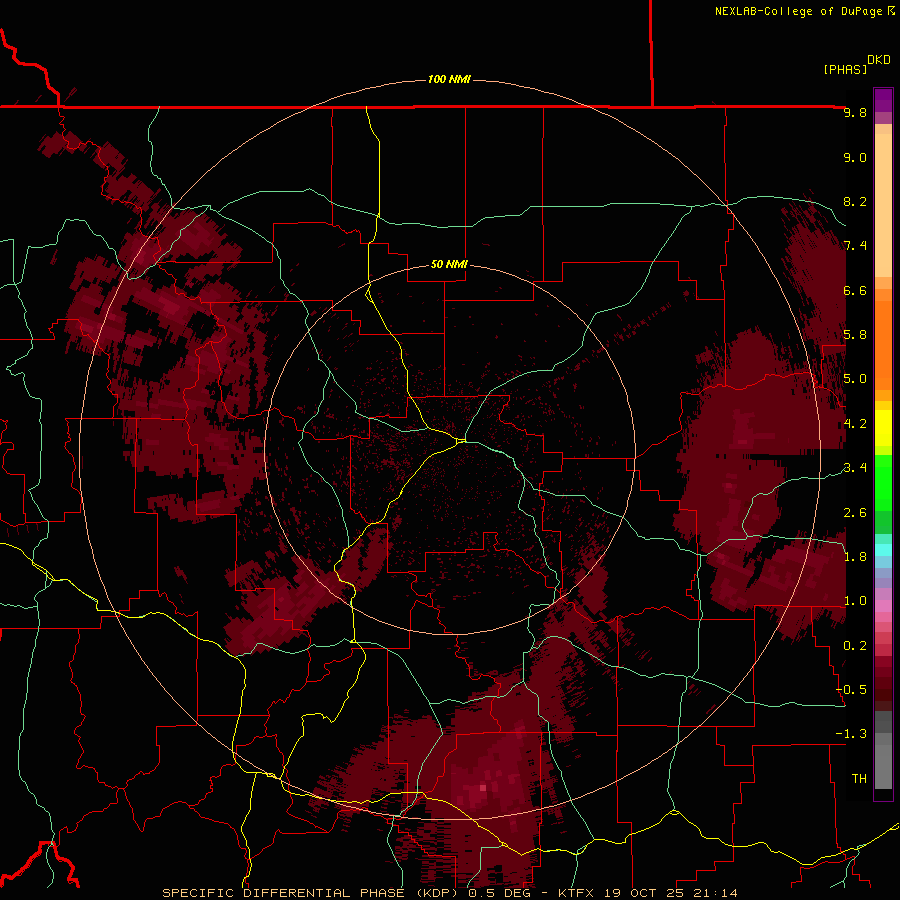Click the yellow segment of the color bar

pyautogui.click(x=883, y=428)
